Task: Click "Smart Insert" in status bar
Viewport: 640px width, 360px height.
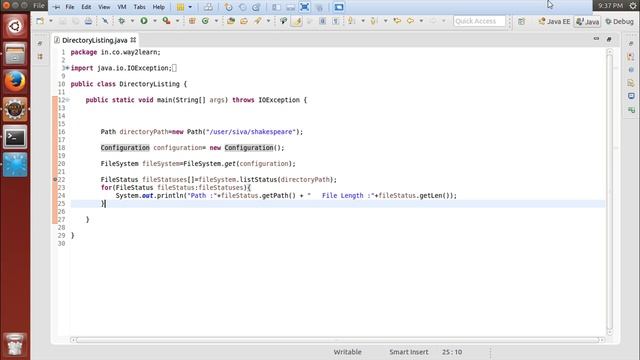Action: [409, 352]
